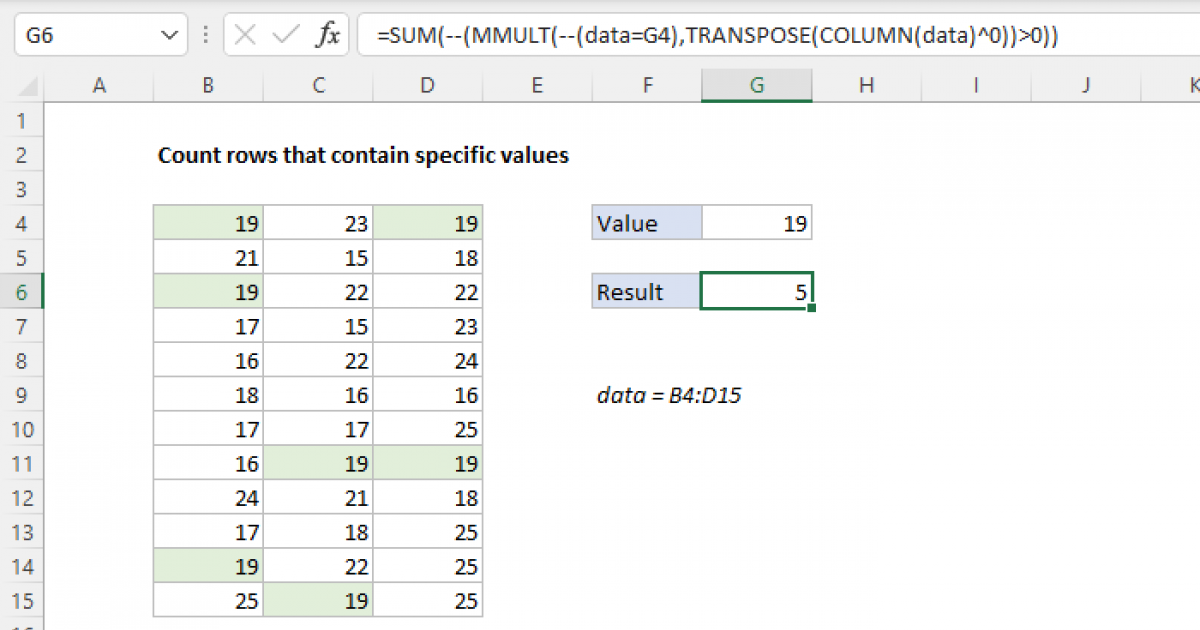Select row 3 header
The width and height of the screenshot is (1200, 630).
(22, 189)
